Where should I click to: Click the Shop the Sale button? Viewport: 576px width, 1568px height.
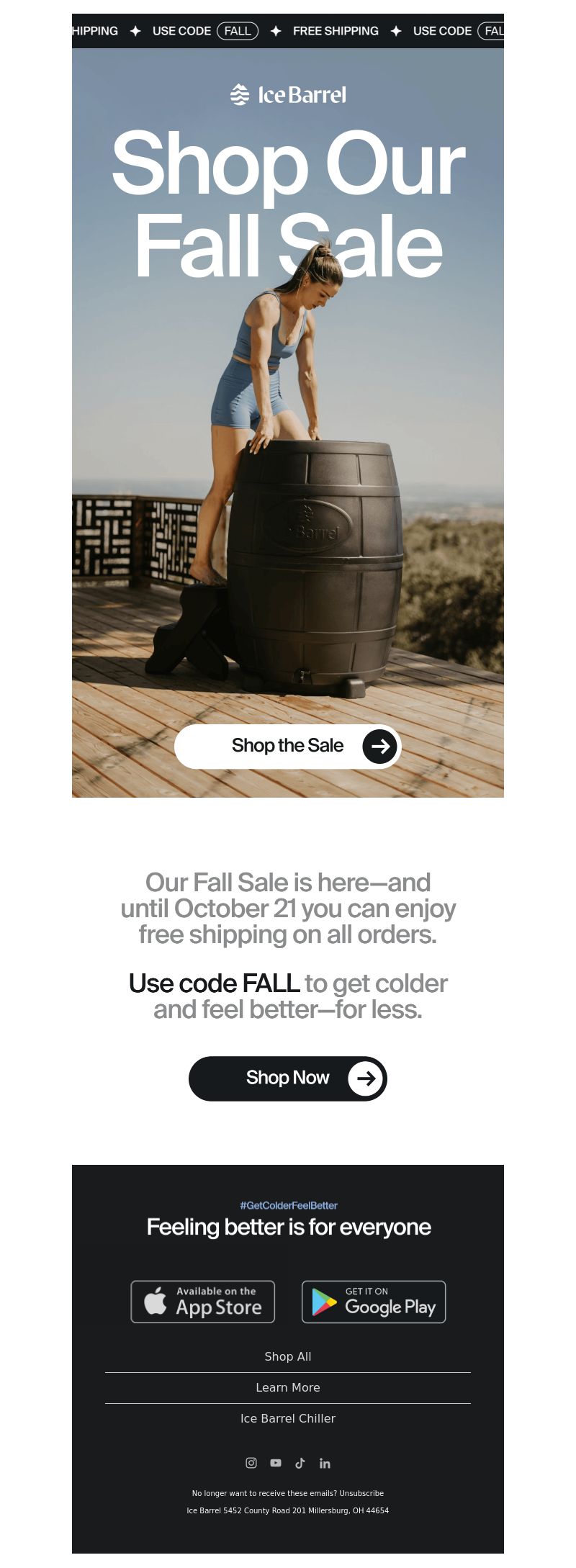(x=288, y=746)
